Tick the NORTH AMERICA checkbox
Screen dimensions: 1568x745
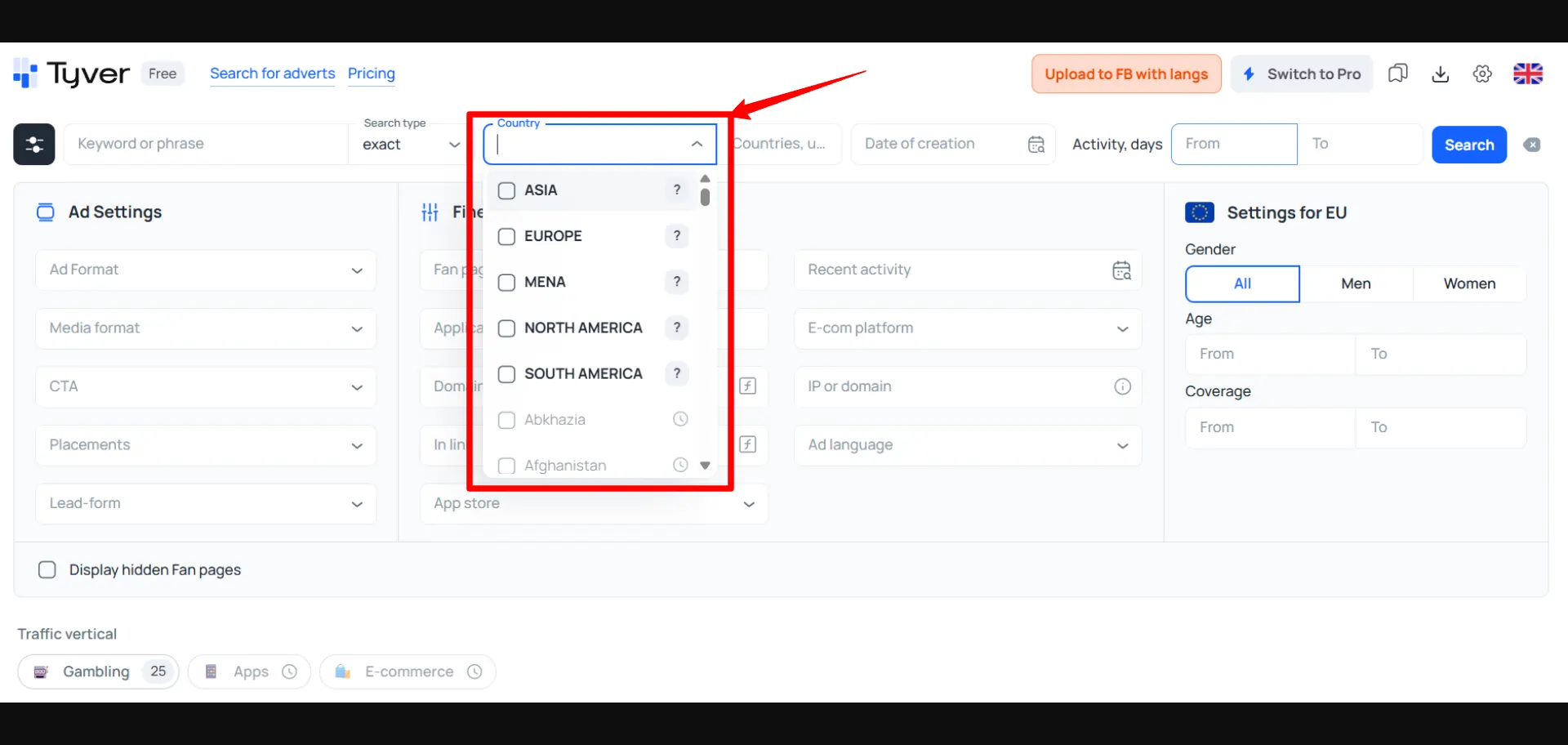(x=506, y=328)
